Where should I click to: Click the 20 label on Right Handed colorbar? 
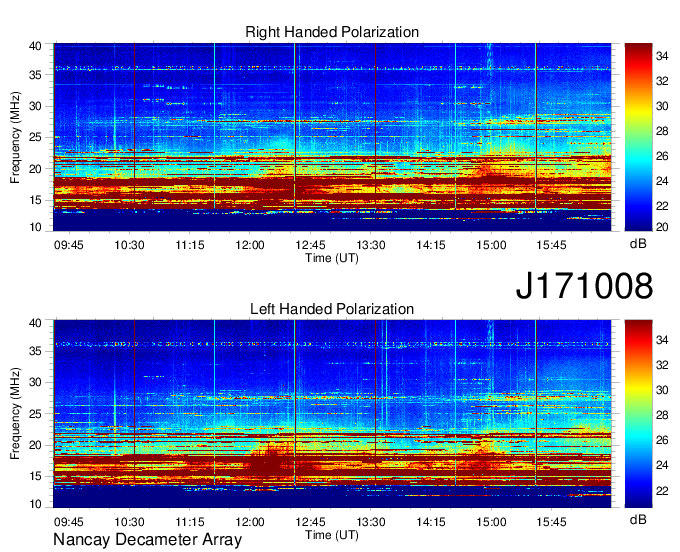[x=662, y=227]
